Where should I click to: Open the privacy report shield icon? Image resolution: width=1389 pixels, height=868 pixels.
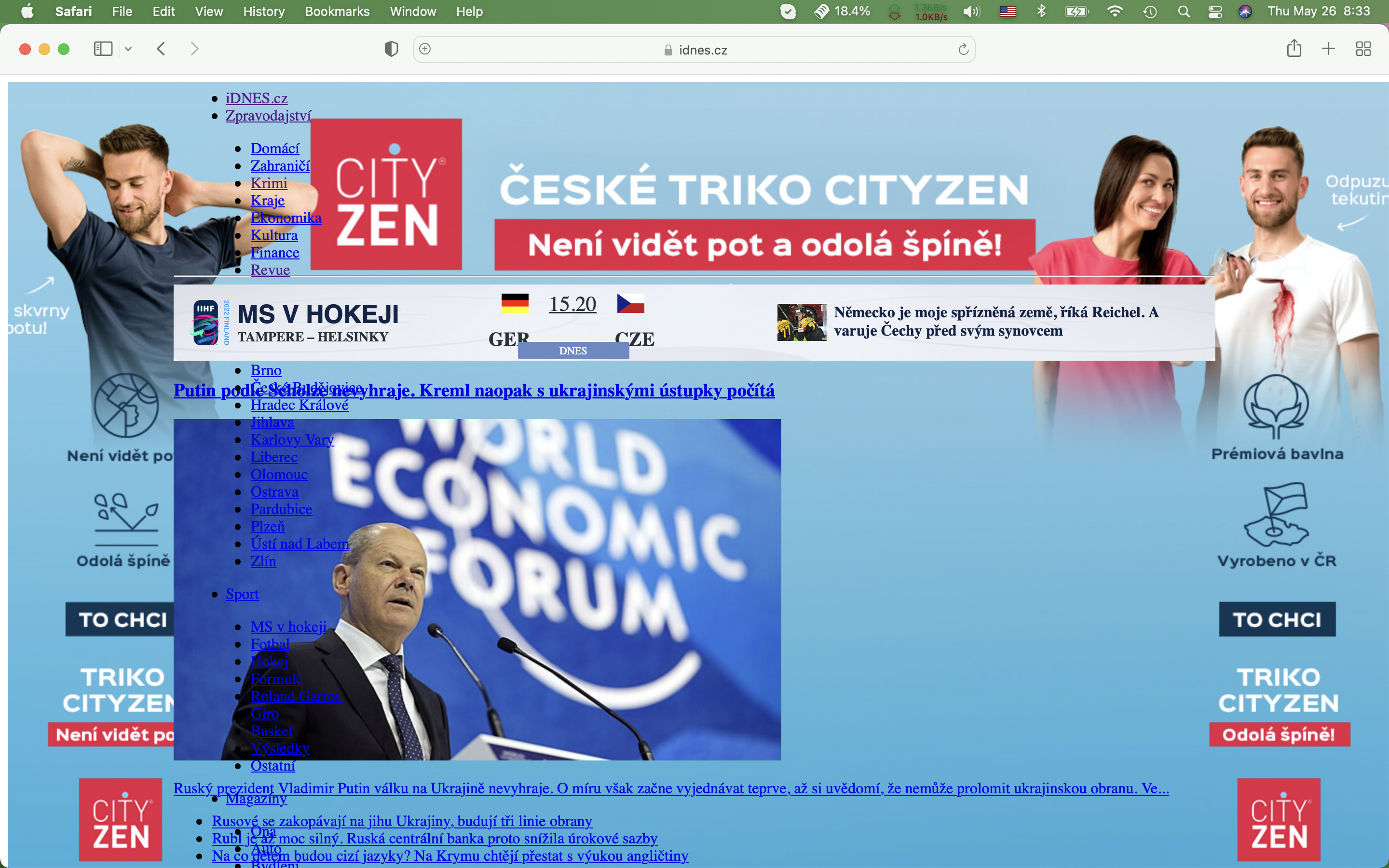[x=391, y=49]
